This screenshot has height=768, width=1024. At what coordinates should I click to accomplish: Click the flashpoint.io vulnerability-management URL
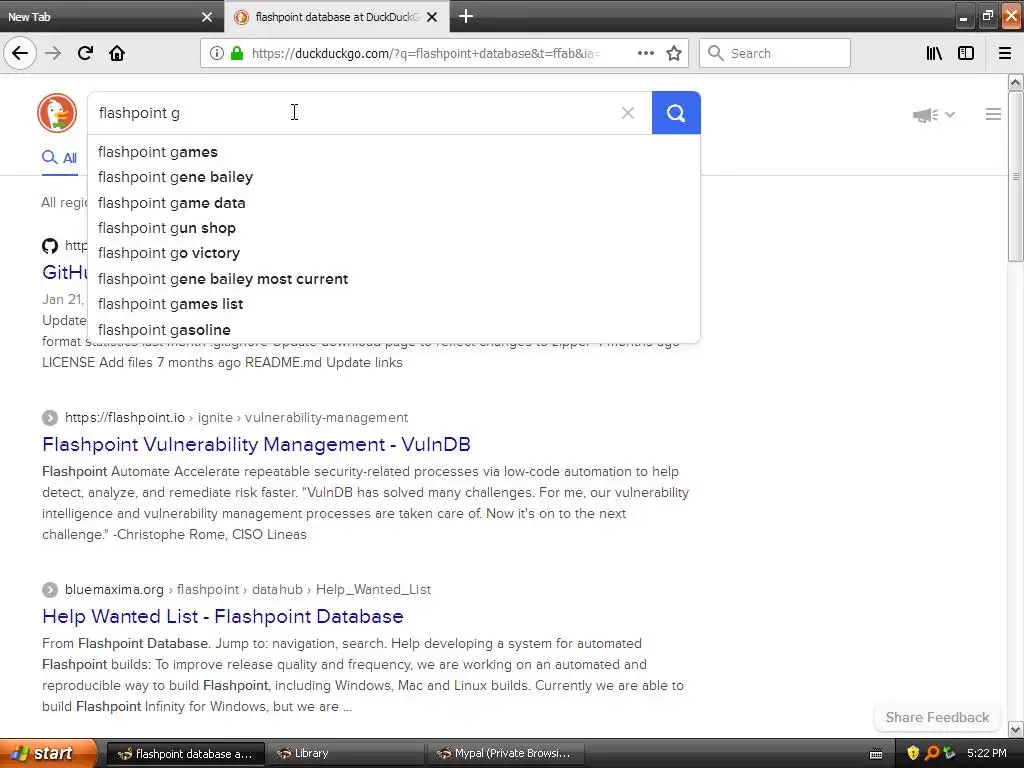pos(236,417)
